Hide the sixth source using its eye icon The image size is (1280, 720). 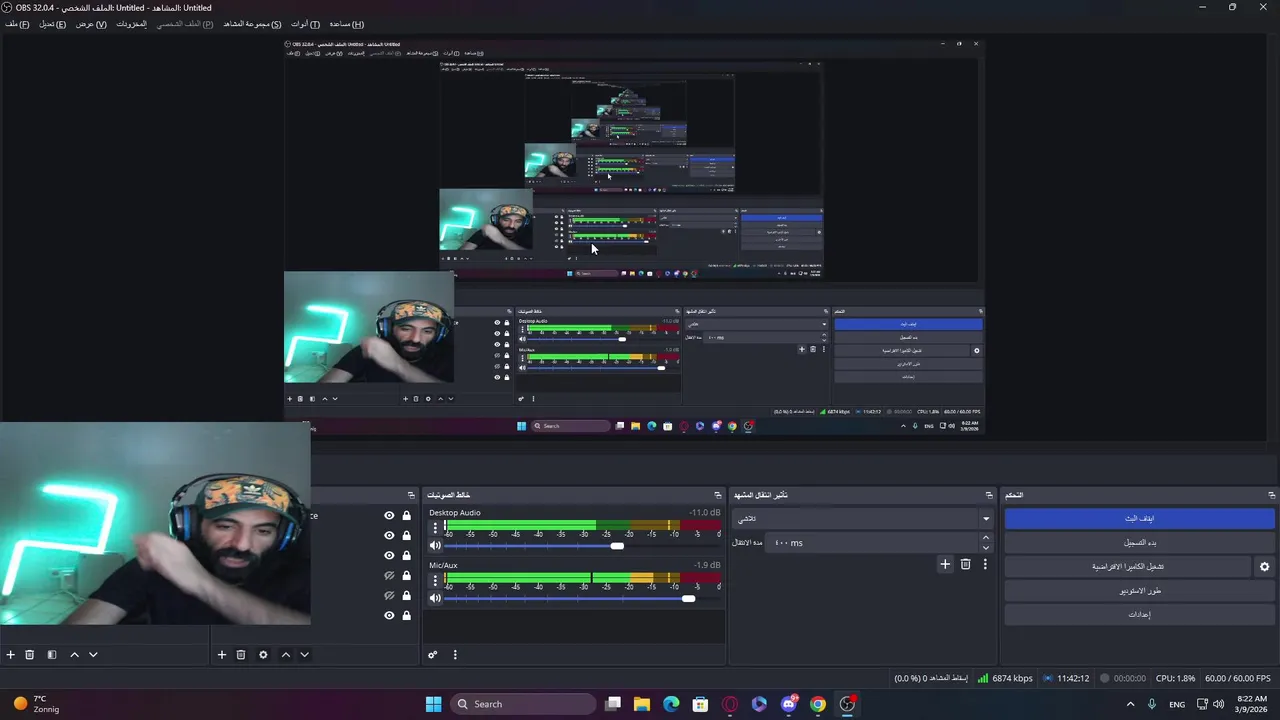pyautogui.click(x=389, y=616)
